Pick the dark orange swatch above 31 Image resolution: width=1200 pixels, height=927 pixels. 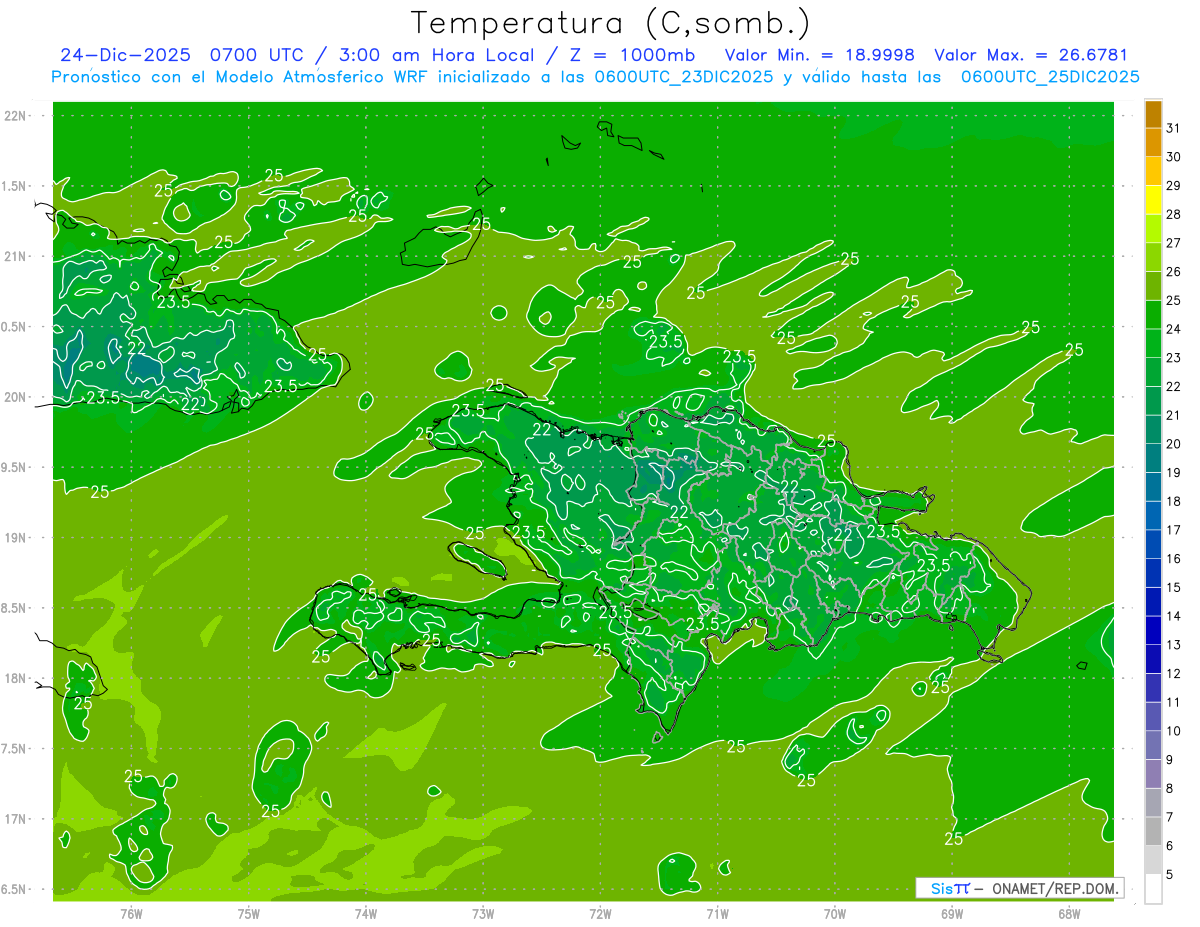click(x=1153, y=114)
